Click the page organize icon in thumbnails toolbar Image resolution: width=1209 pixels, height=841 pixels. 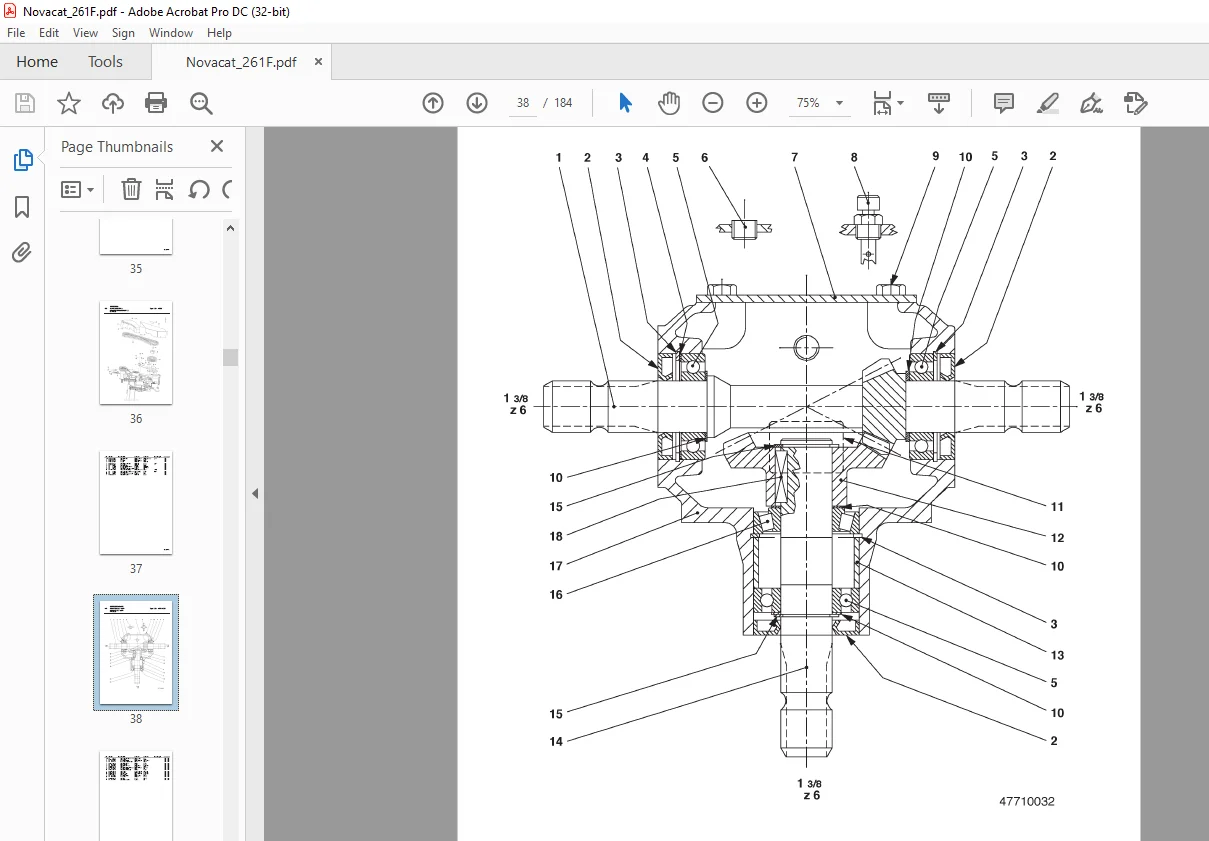click(165, 189)
